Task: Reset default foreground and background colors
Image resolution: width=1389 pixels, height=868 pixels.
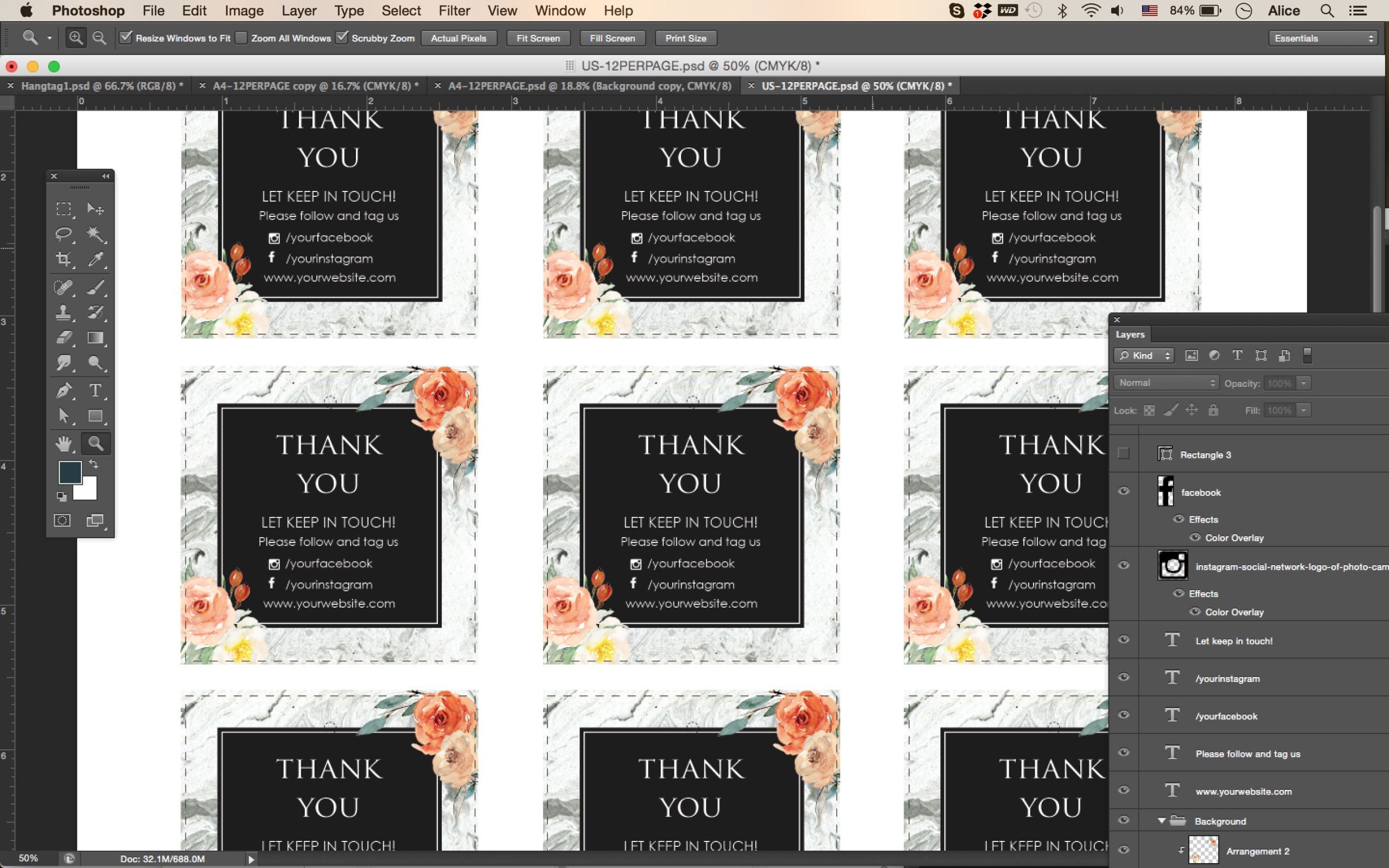Action: tap(61, 496)
